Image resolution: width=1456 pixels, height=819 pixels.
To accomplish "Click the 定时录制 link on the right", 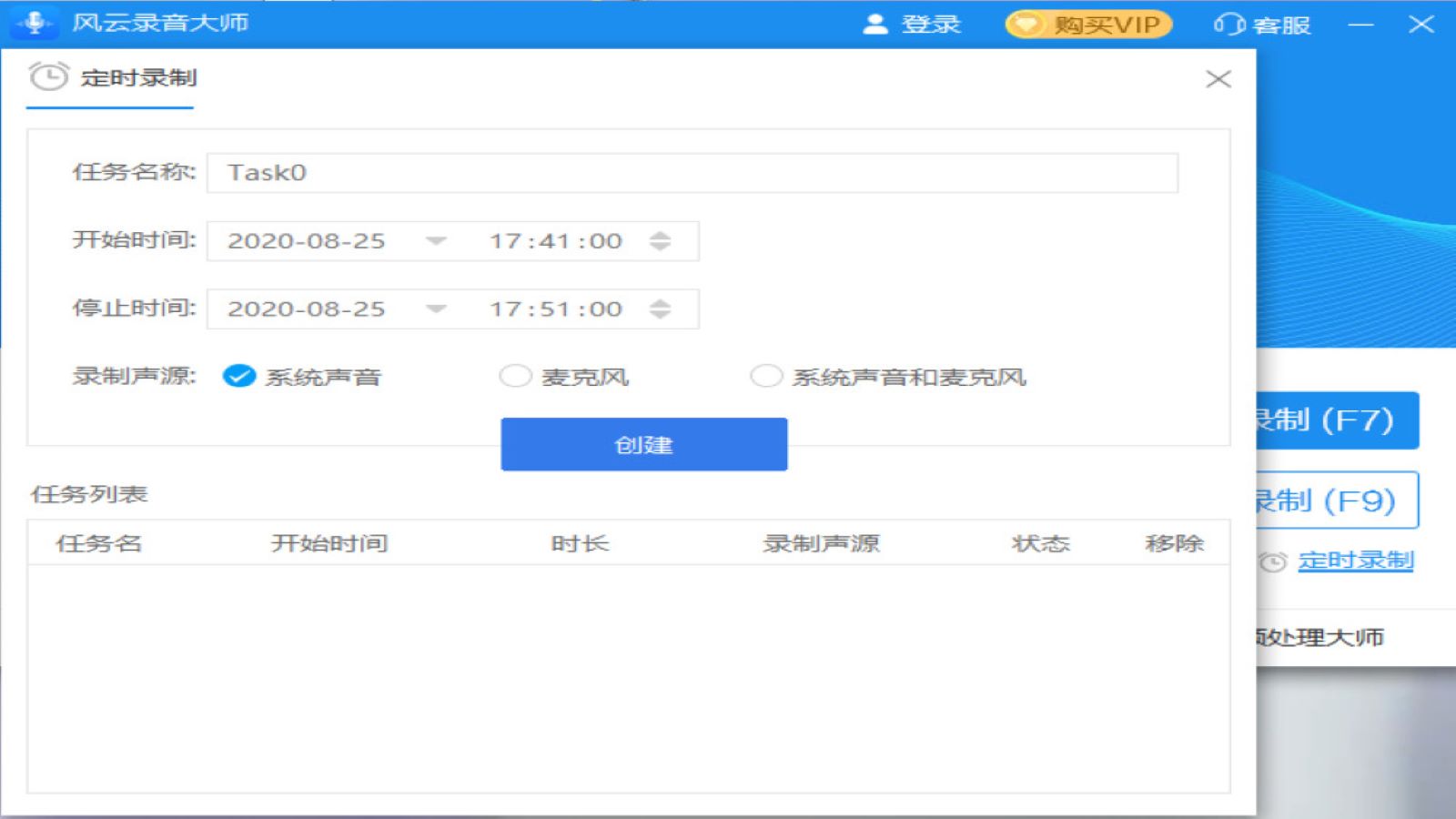I will coord(1355,561).
